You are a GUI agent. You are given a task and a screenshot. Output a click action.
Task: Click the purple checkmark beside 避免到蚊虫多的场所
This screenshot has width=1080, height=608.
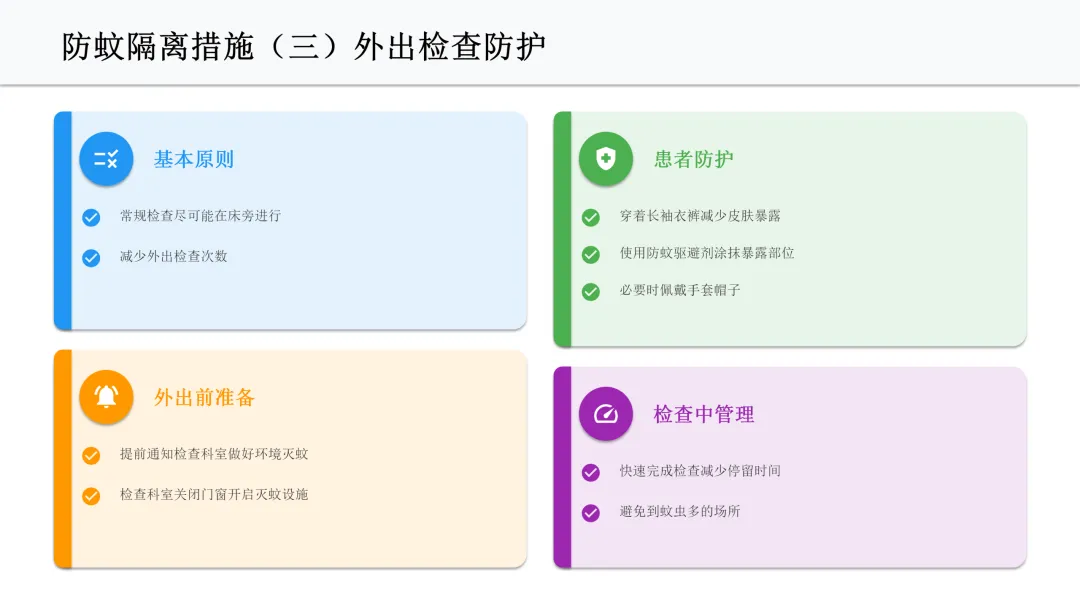tap(591, 512)
